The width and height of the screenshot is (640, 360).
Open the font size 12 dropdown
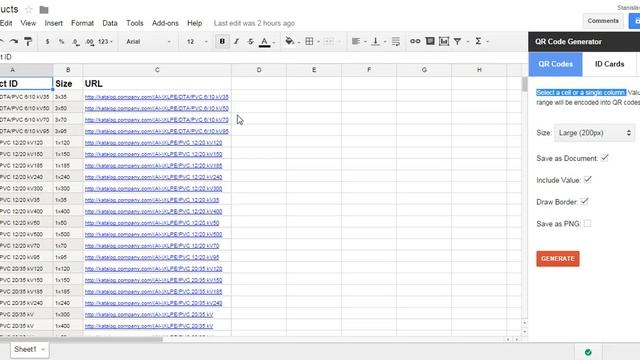tap(197, 42)
